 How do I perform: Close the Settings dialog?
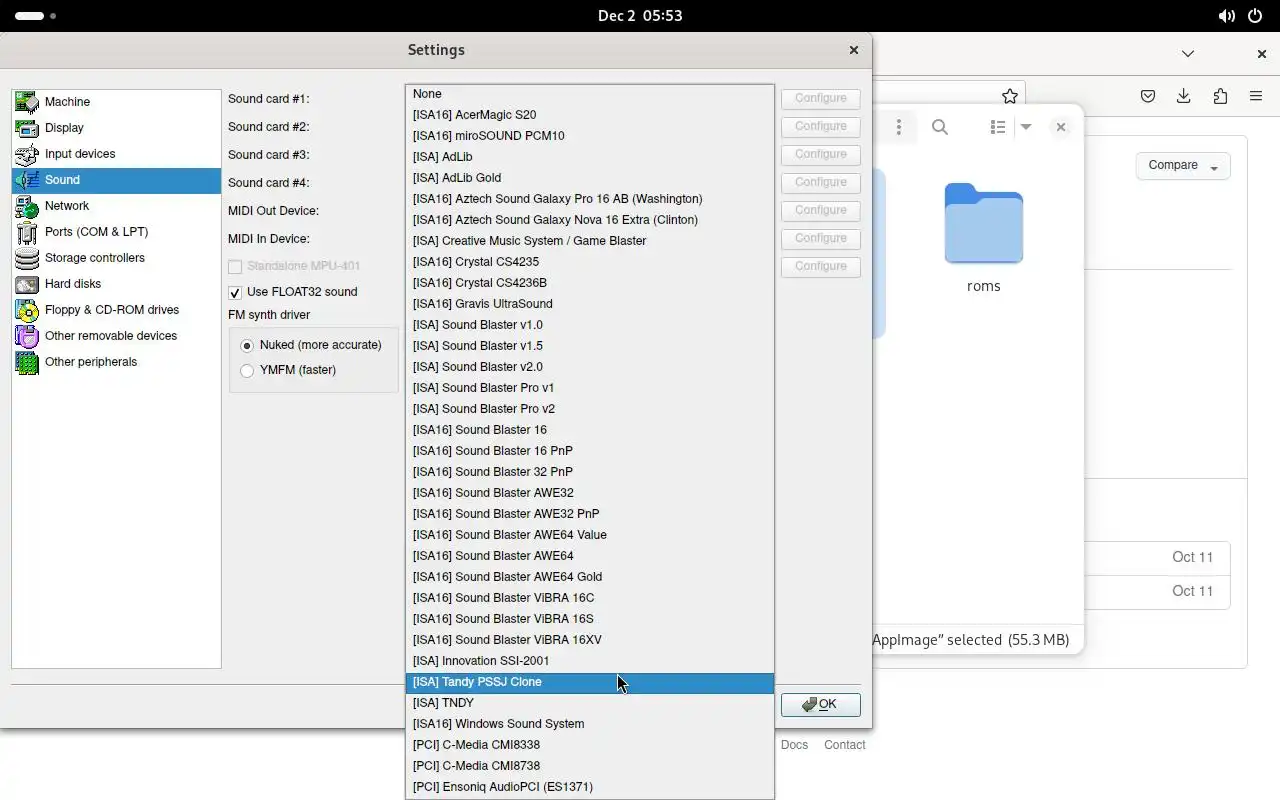[853, 50]
